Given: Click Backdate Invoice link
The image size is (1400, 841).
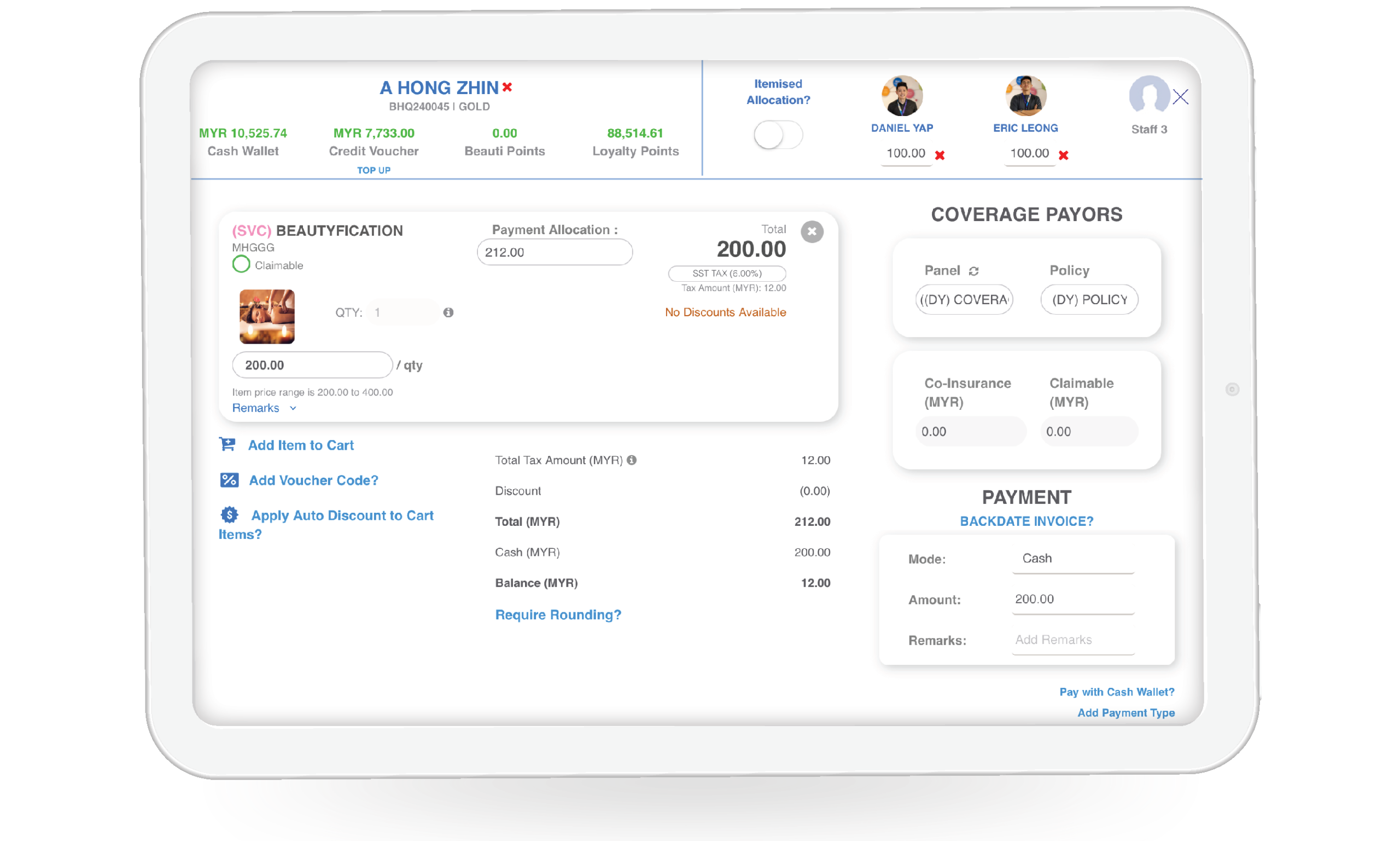Looking at the screenshot, I should [x=1026, y=521].
